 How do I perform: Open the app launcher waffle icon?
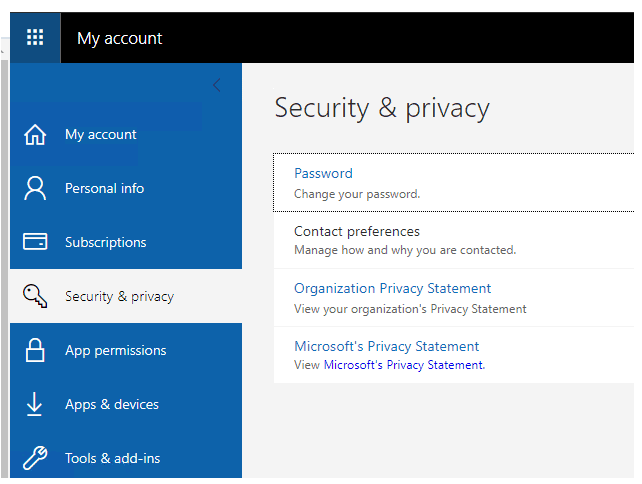pyautogui.click(x=35, y=37)
